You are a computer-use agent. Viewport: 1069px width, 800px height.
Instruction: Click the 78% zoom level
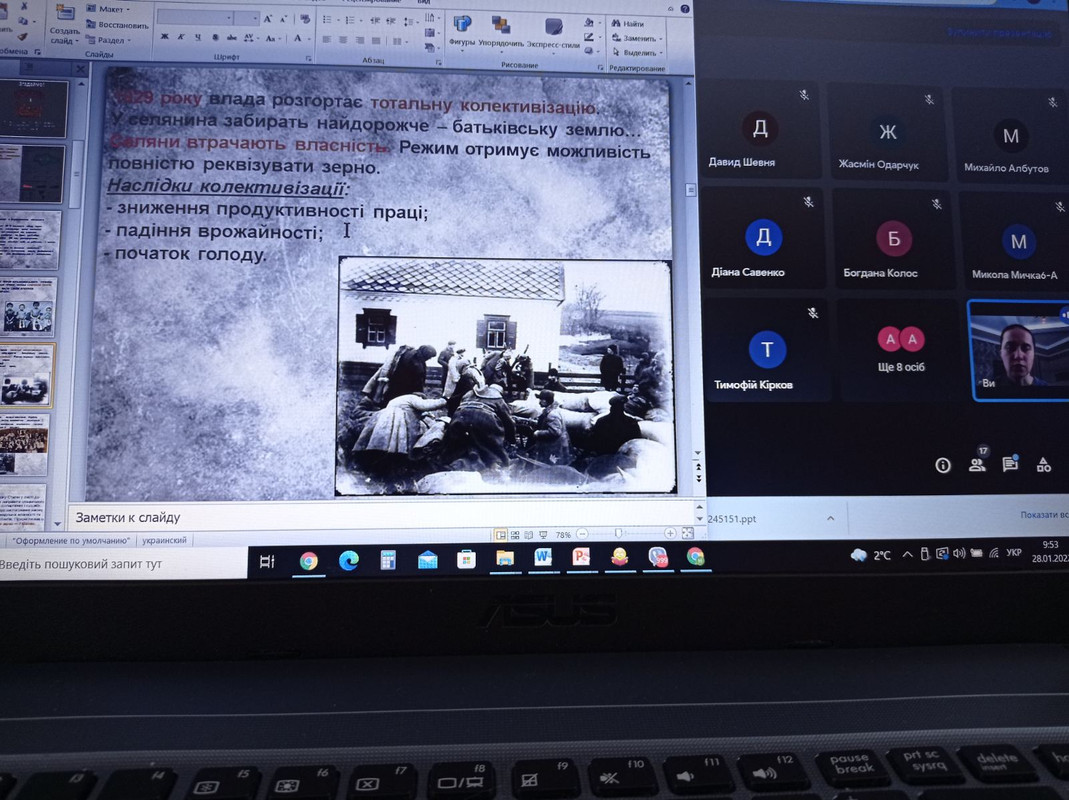(563, 535)
